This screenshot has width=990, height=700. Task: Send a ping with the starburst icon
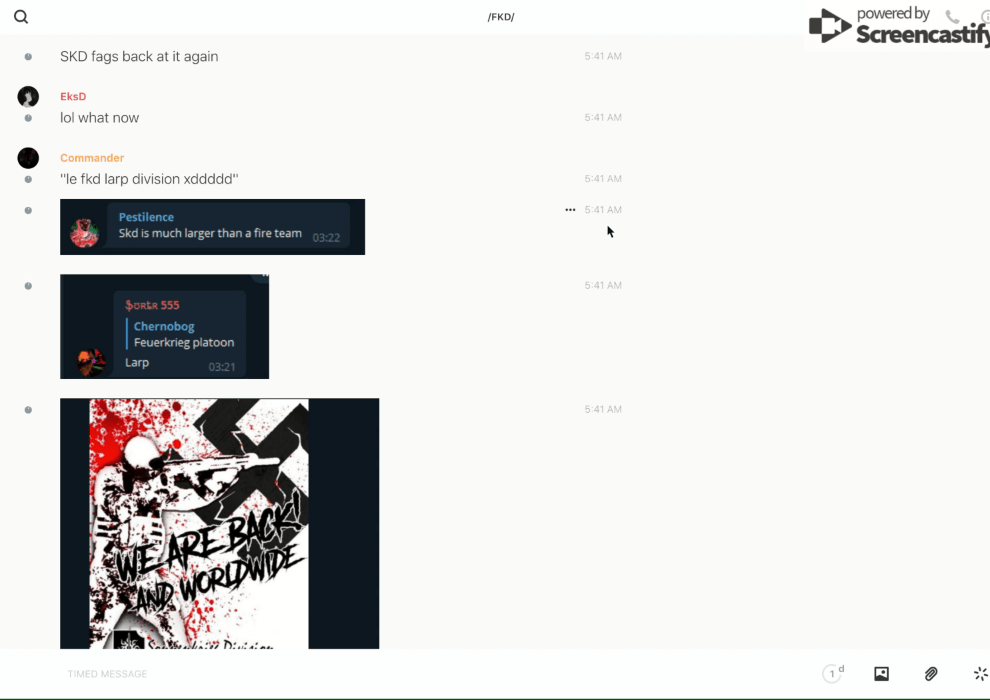click(x=980, y=674)
